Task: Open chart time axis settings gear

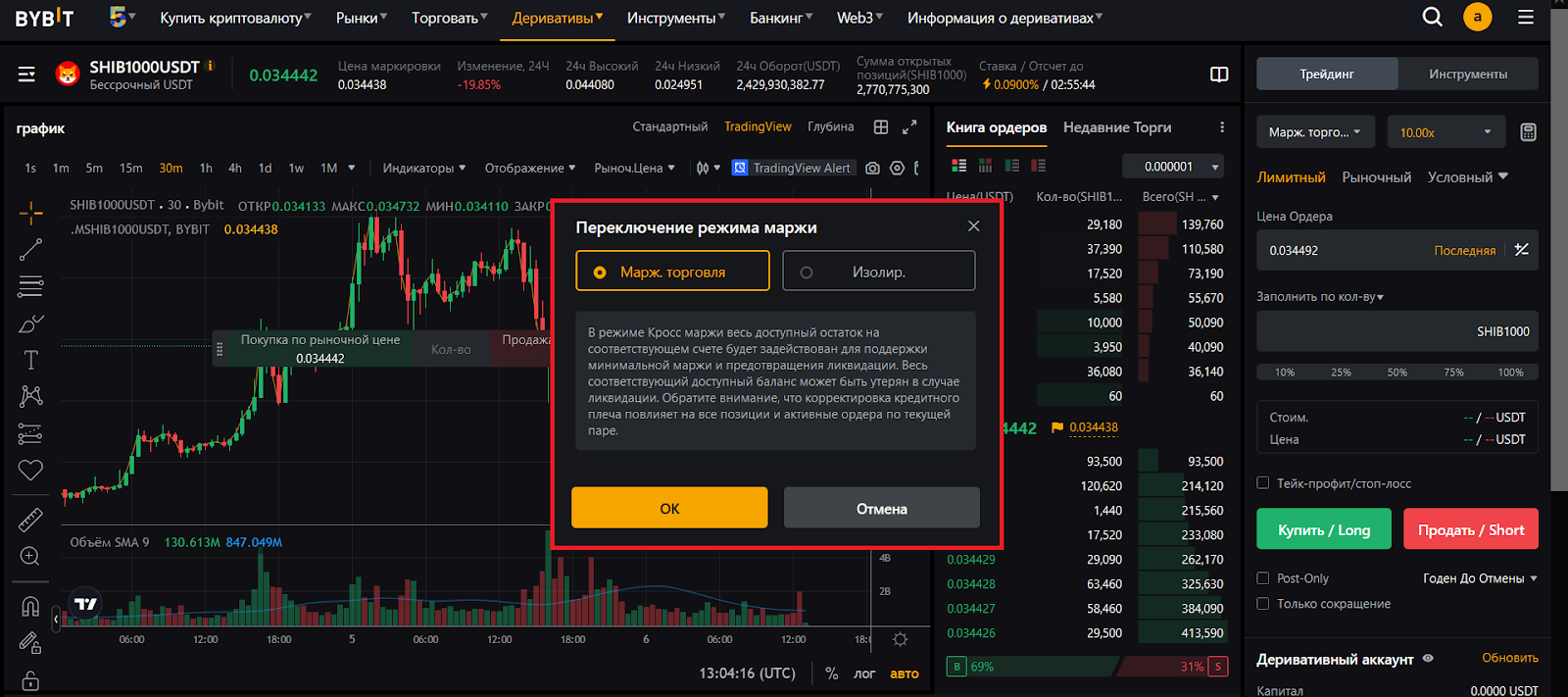Action: (900, 639)
